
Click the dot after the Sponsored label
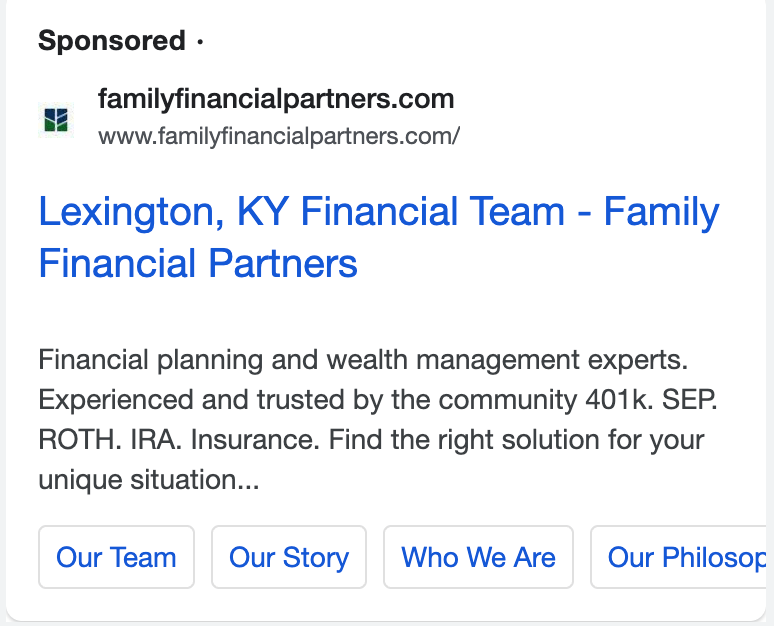(x=200, y=41)
